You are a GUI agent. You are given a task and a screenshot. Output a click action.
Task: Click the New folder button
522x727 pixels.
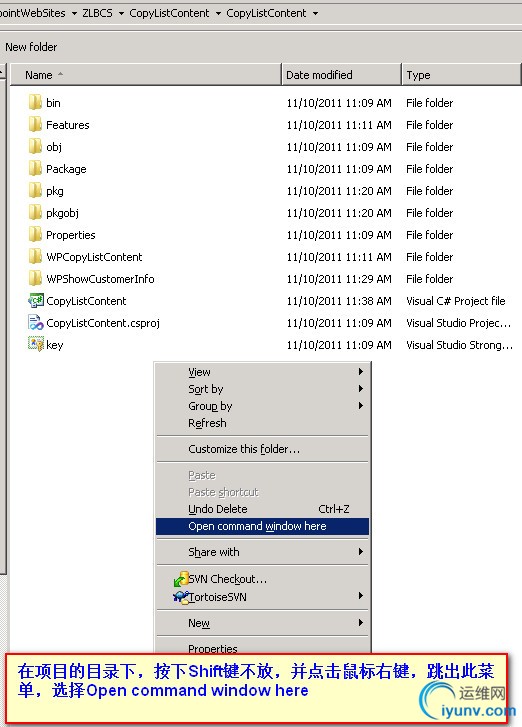point(31,47)
